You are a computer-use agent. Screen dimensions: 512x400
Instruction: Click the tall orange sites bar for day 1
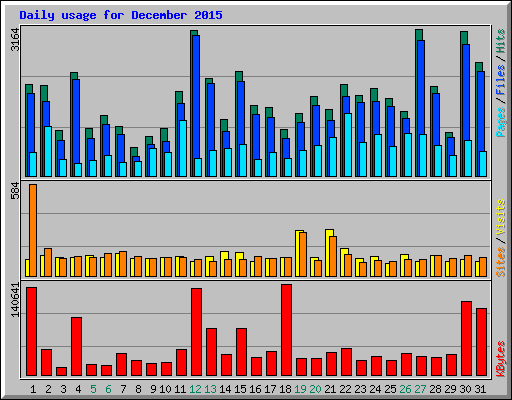33,230
